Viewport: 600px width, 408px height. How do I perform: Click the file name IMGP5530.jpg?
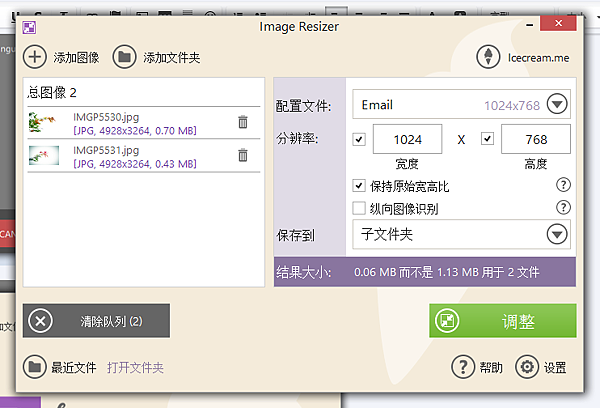(106, 117)
